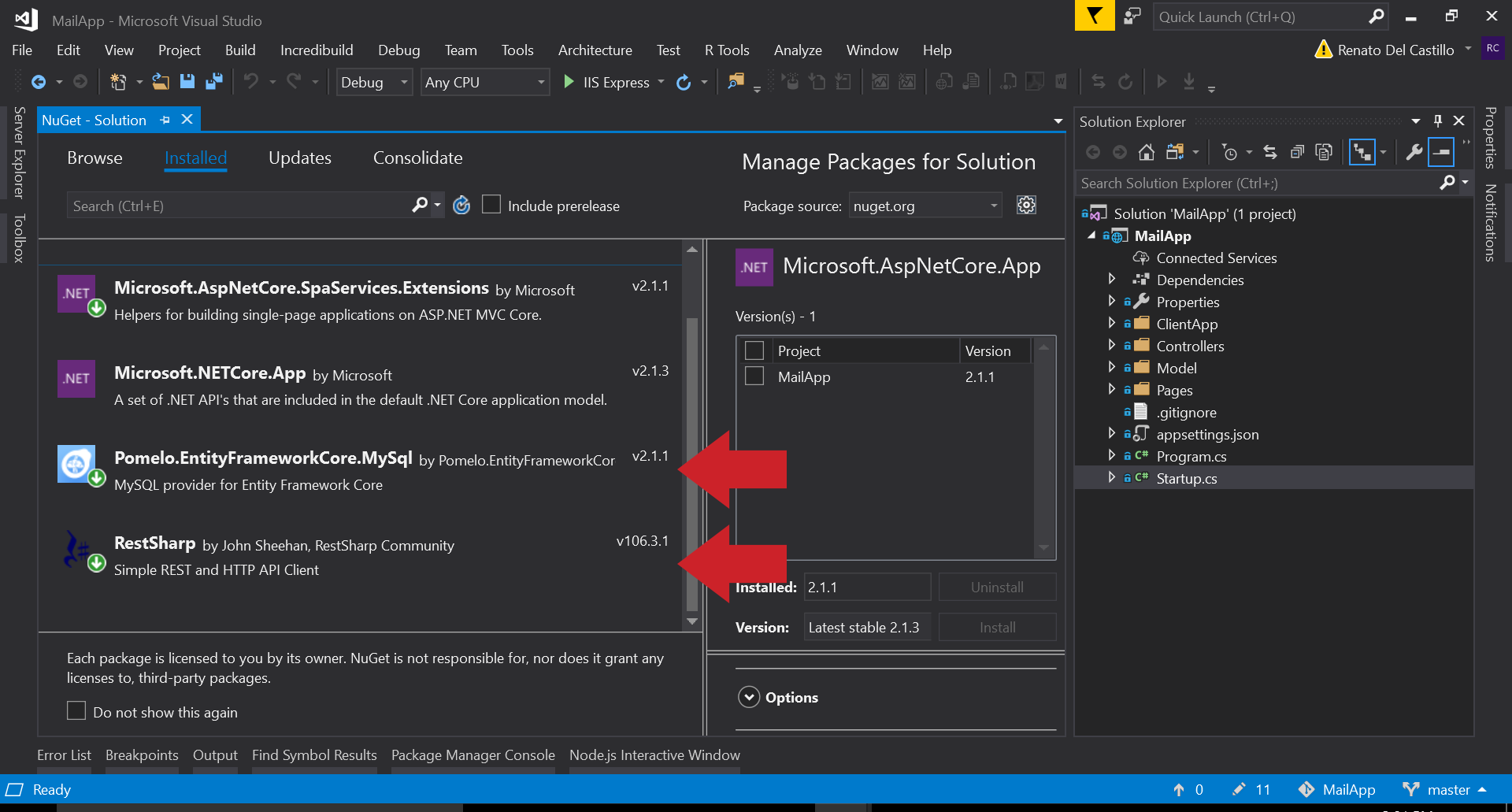Click the notification filter flag icon
The image size is (1512, 812).
click(x=1095, y=16)
